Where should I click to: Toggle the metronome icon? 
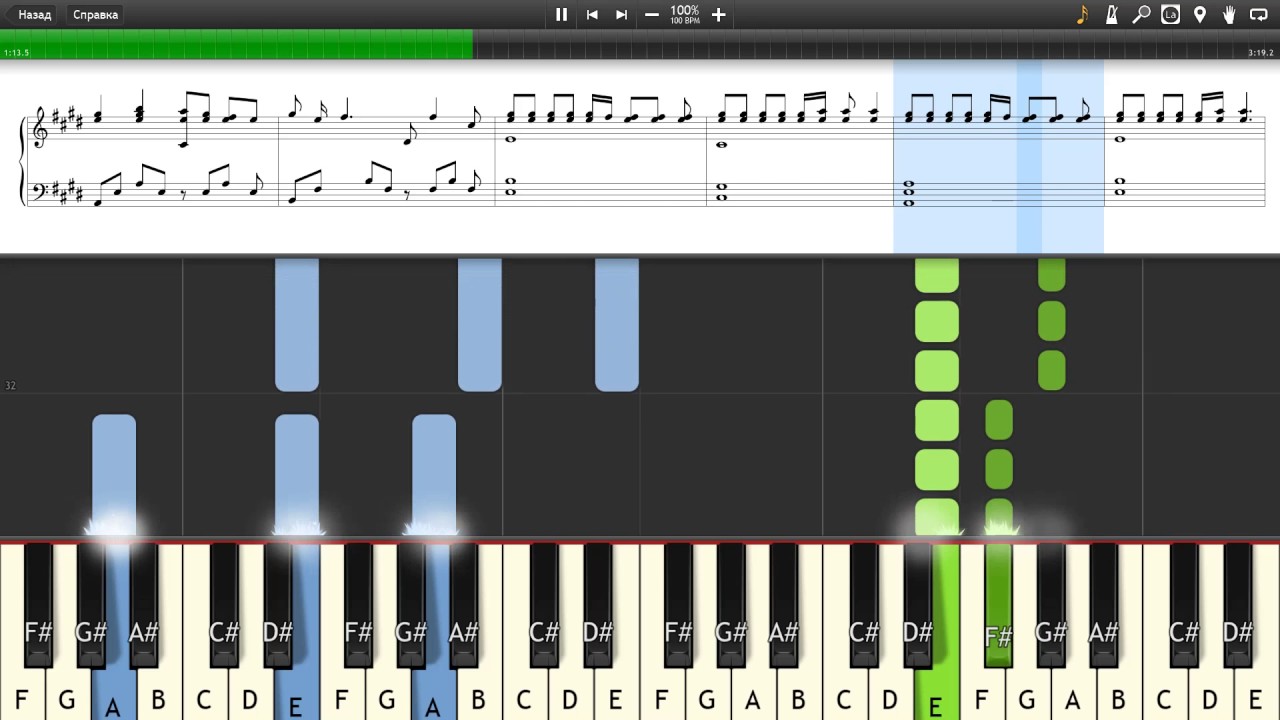(1111, 15)
